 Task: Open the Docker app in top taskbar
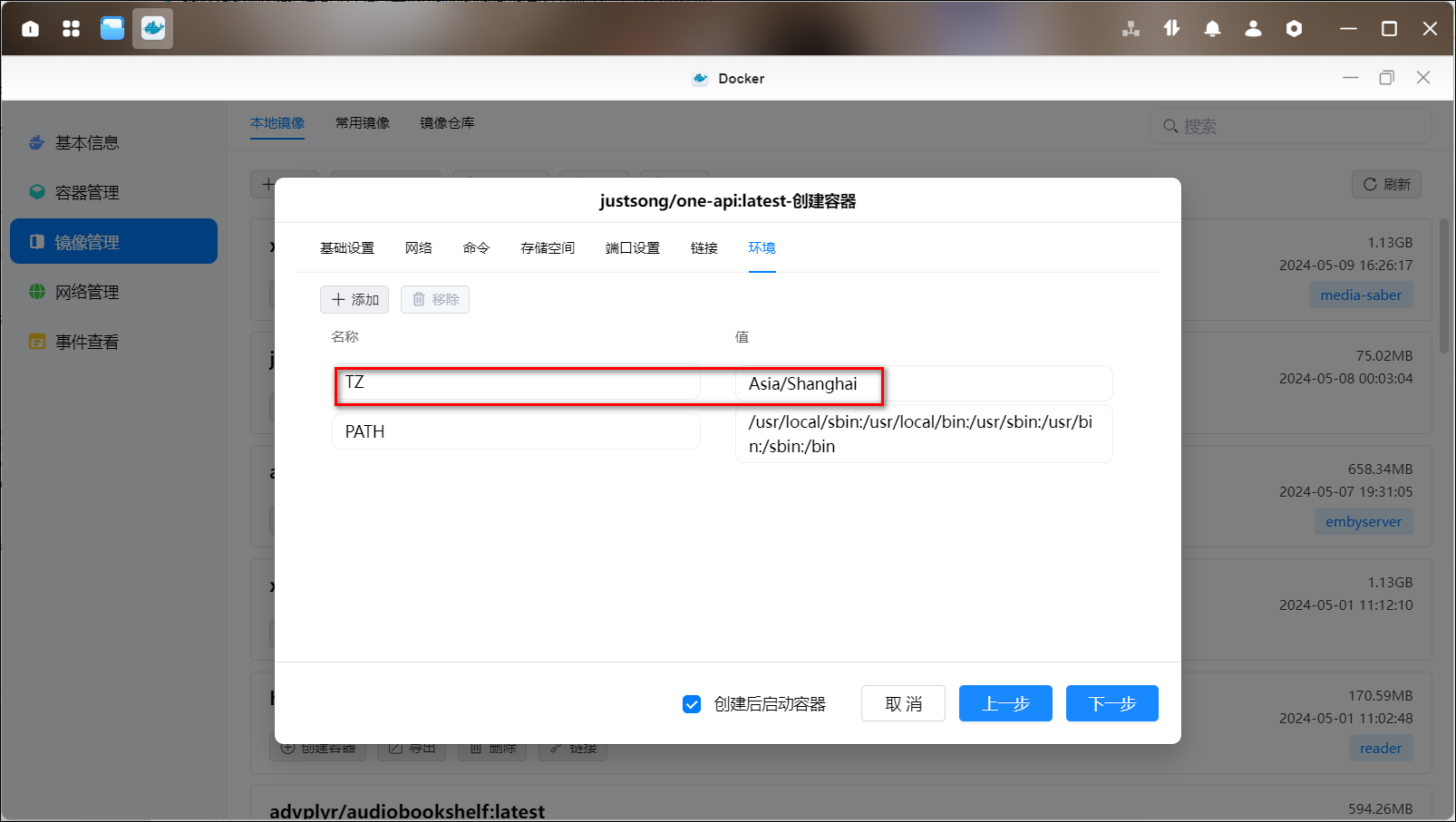pos(152,29)
